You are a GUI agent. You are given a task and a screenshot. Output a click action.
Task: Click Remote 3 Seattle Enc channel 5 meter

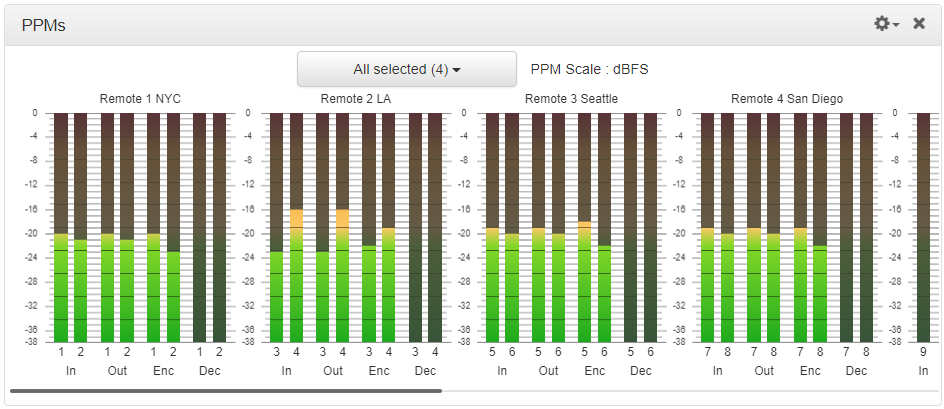pos(585,227)
